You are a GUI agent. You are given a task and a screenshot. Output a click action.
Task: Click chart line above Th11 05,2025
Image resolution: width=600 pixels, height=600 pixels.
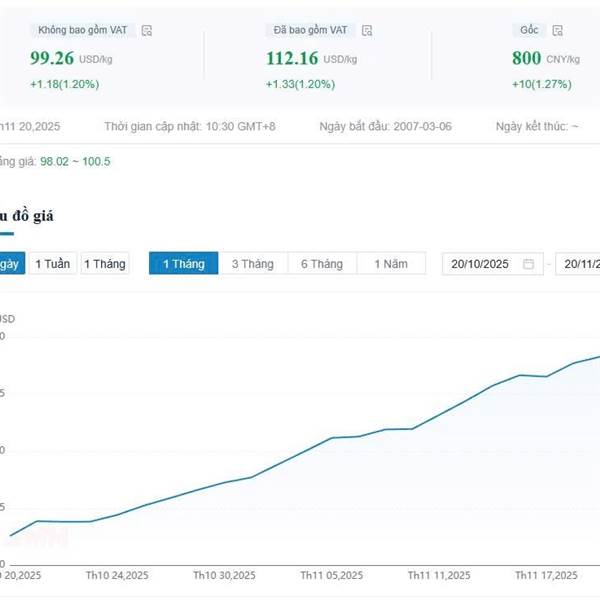coord(332,438)
